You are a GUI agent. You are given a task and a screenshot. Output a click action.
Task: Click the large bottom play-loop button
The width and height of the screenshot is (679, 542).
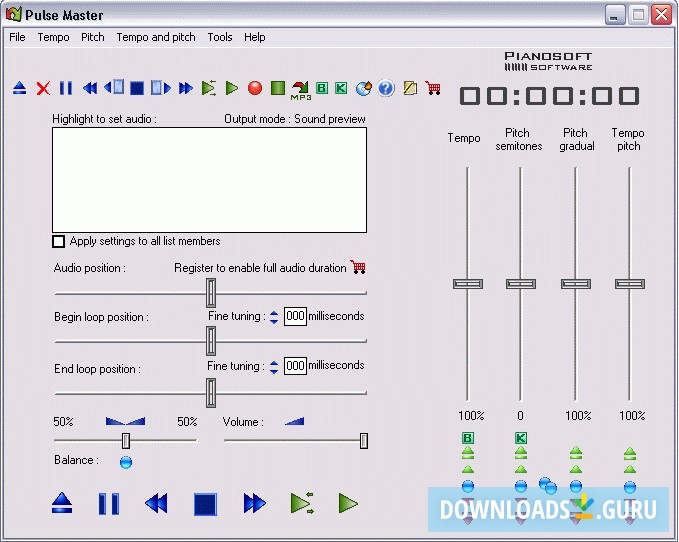point(302,503)
